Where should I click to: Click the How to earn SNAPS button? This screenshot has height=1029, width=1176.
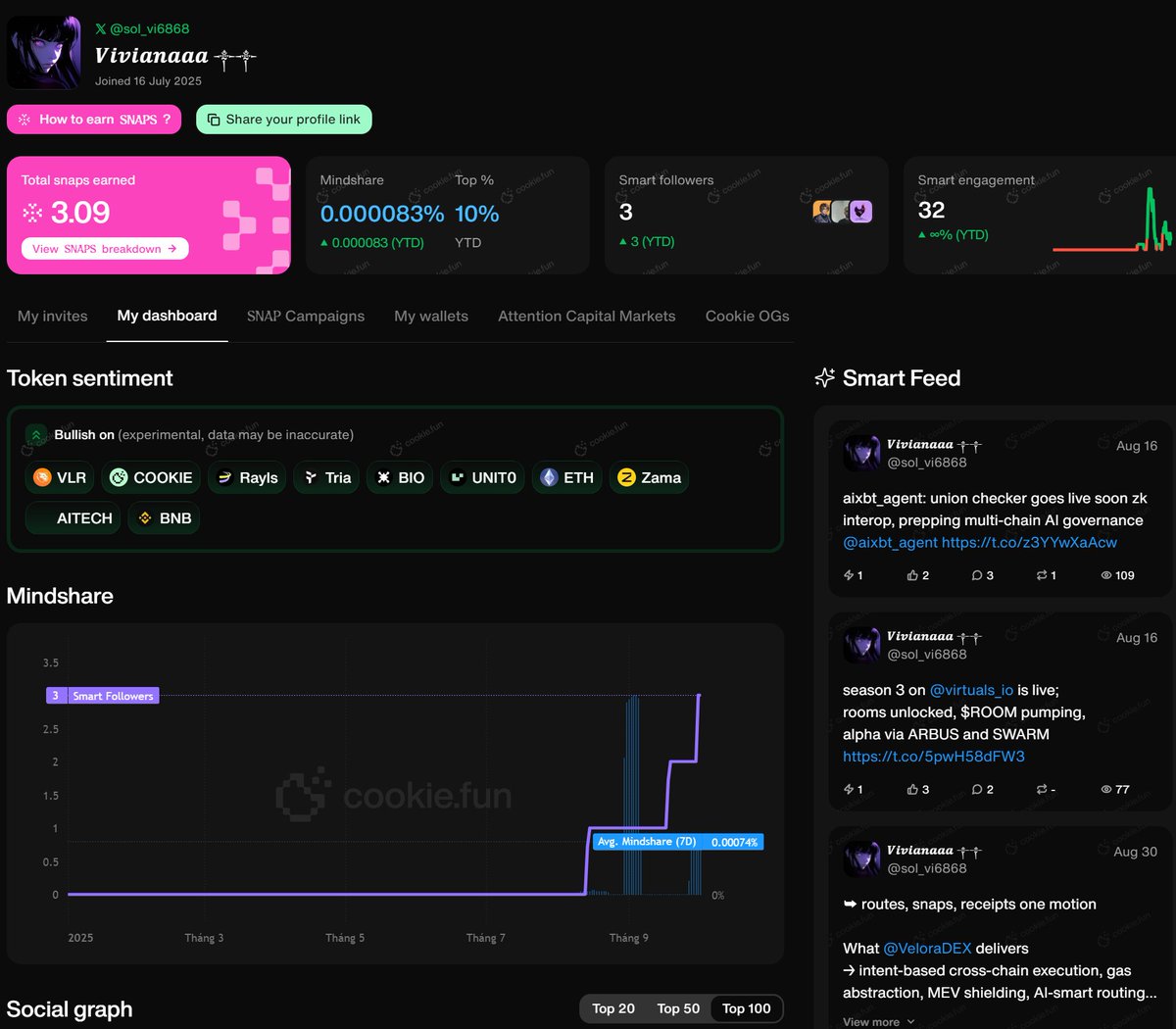click(x=94, y=120)
